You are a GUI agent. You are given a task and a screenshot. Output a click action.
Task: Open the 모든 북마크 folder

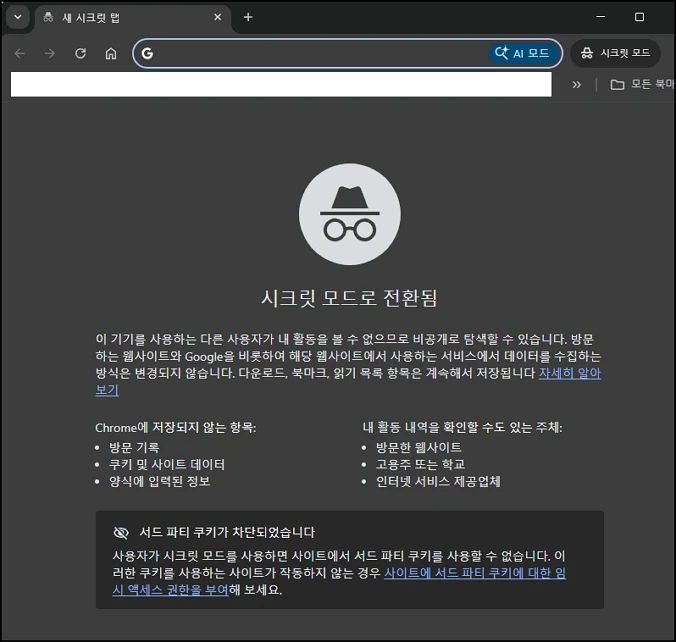pos(642,85)
